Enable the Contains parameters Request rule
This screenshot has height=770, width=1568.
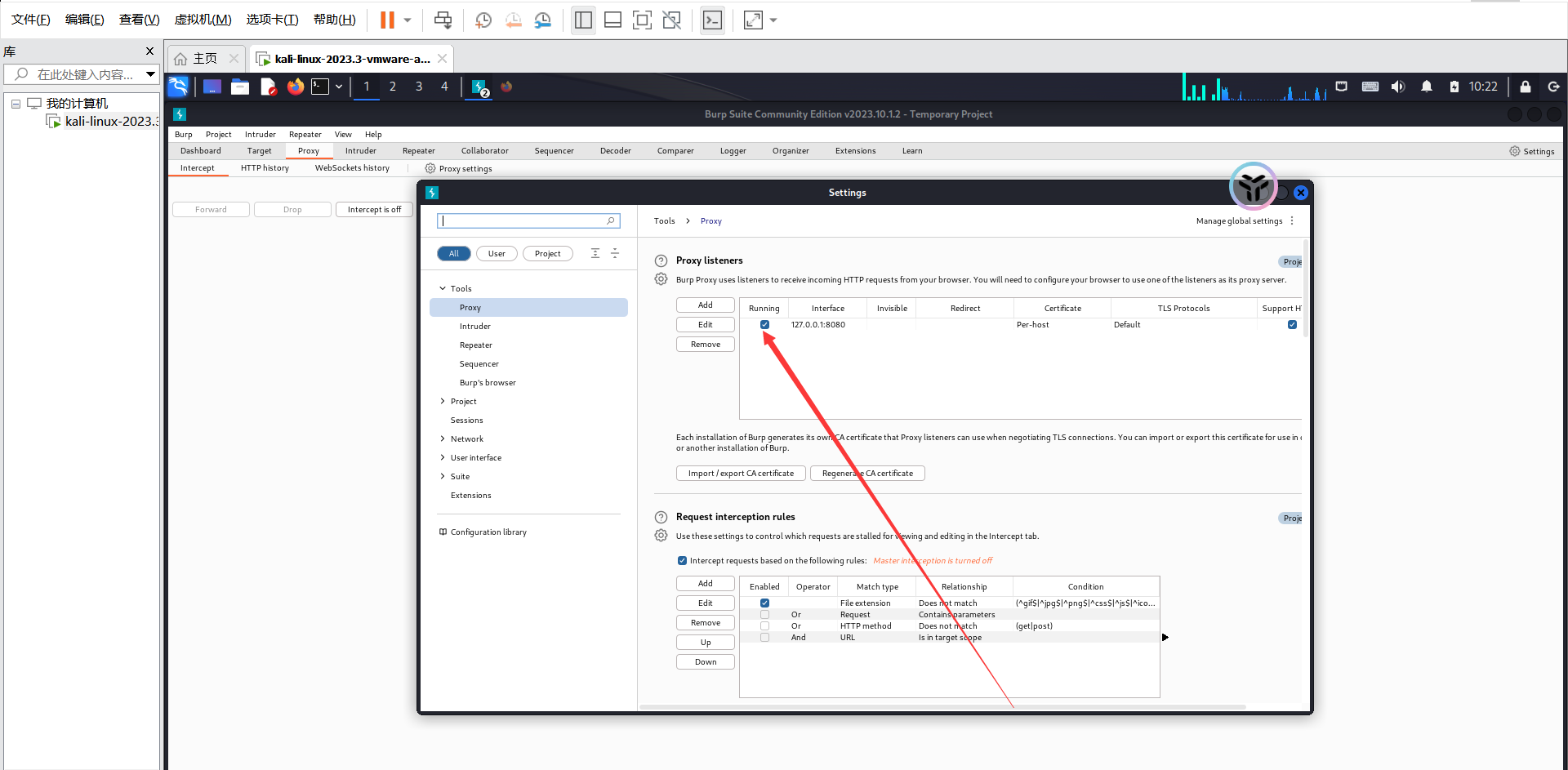tap(764, 615)
